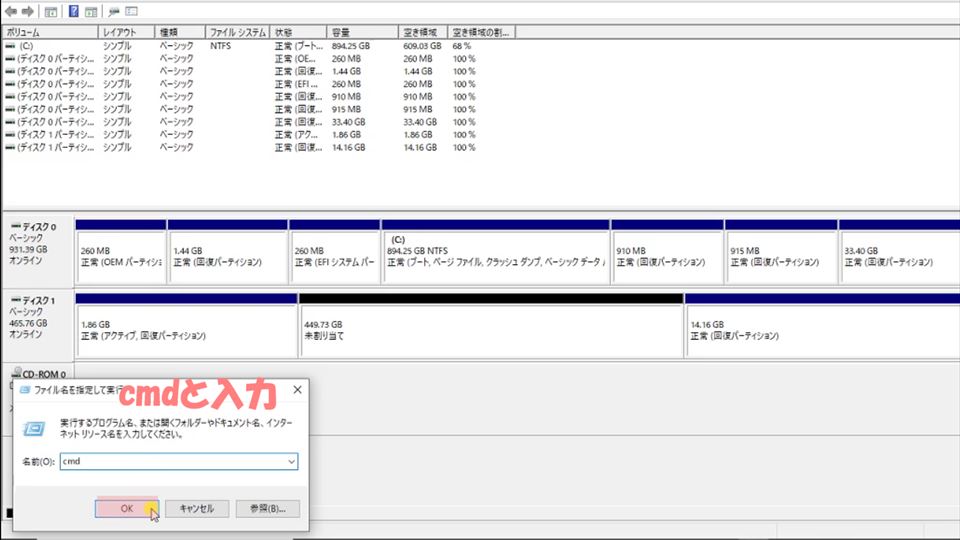This screenshot has width=960, height=540.
Task: Go forward with the toolbar Forward arrow
Action: (28, 11)
